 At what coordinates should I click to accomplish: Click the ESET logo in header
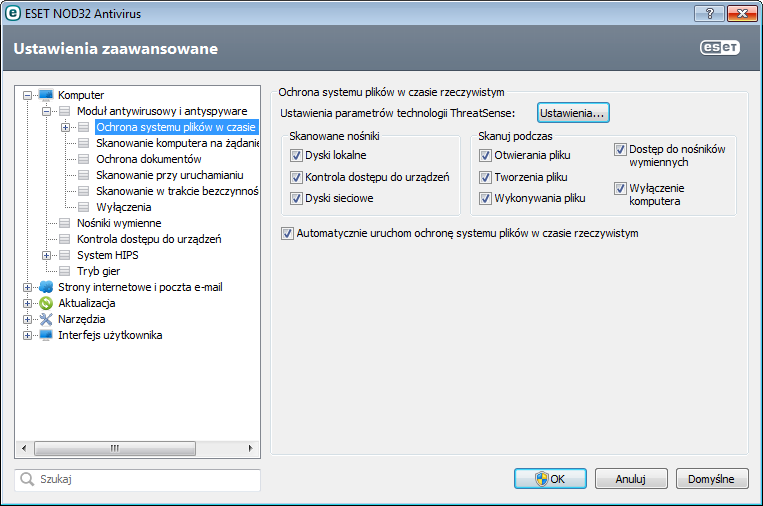coord(720,47)
